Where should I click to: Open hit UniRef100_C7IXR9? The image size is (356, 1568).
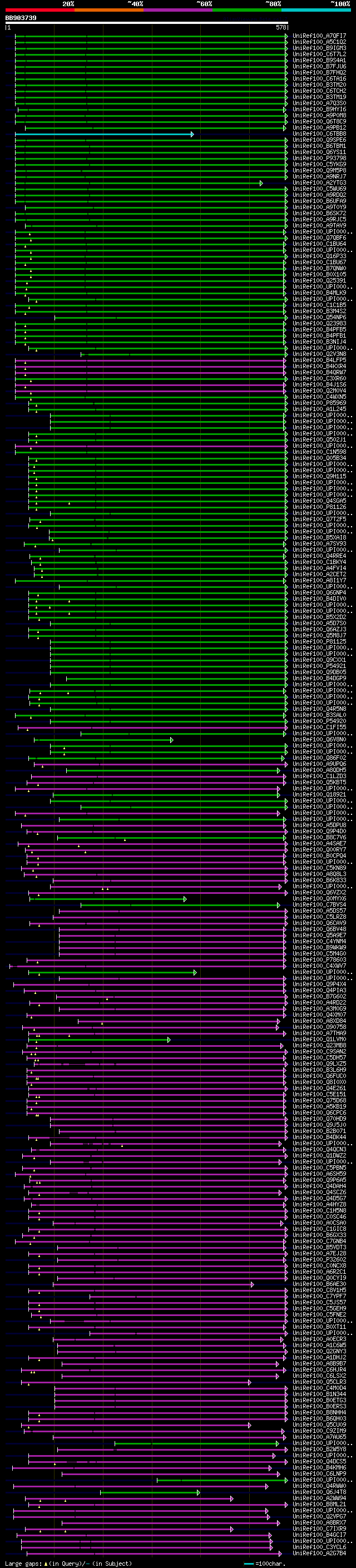pos(319,1529)
